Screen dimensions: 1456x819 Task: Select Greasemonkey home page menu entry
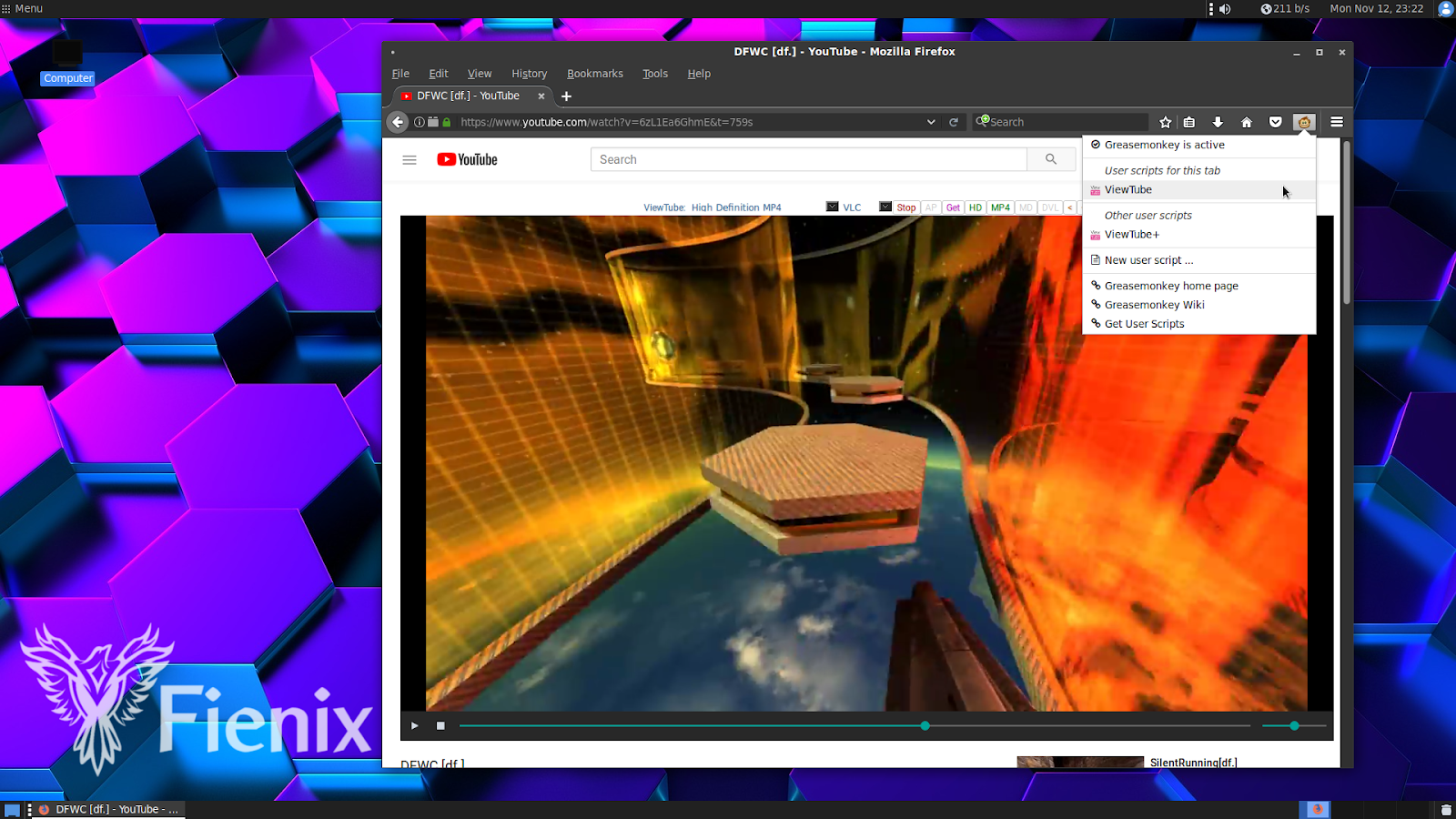(x=1171, y=285)
